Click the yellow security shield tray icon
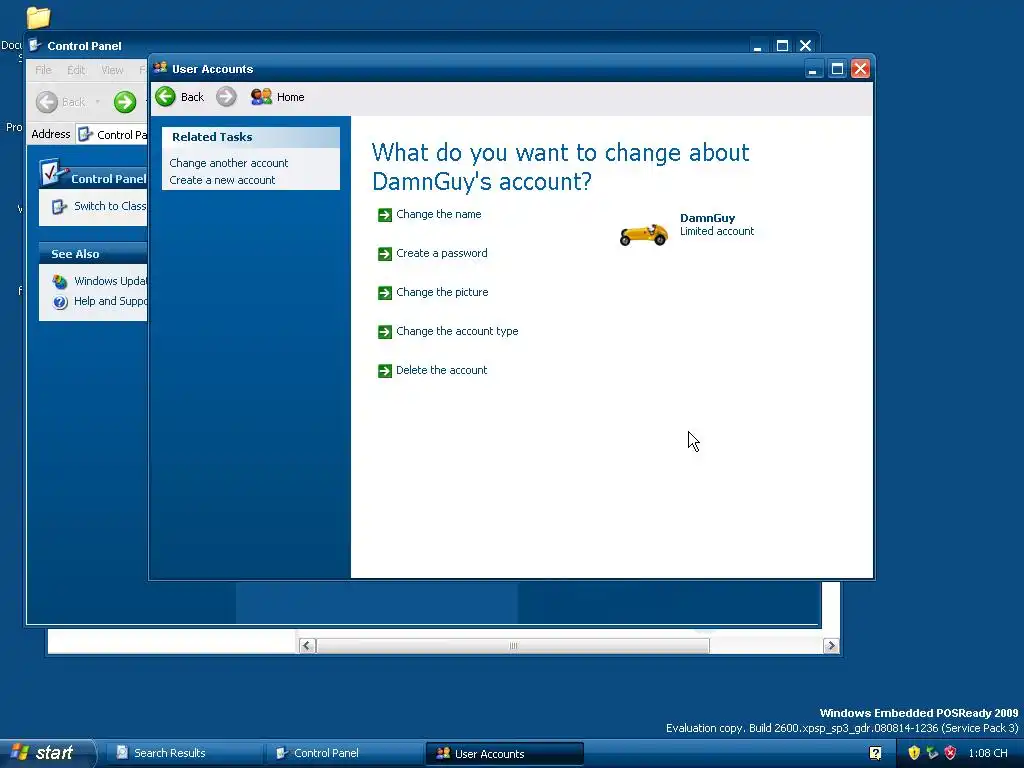 (914, 753)
